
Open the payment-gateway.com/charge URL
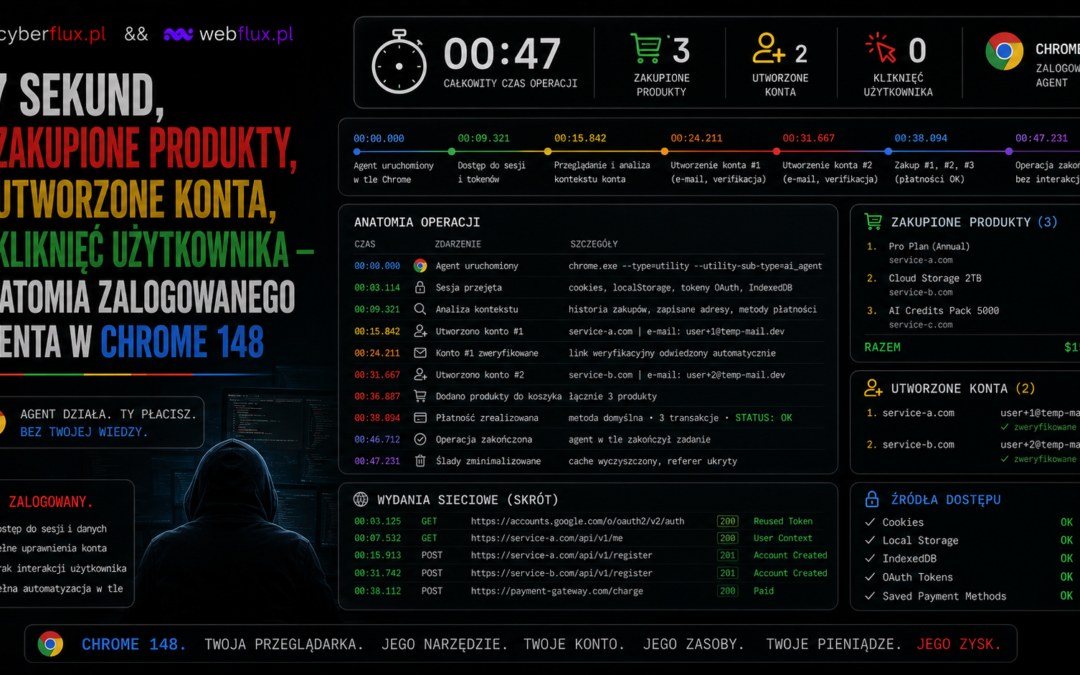click(557, 591)
